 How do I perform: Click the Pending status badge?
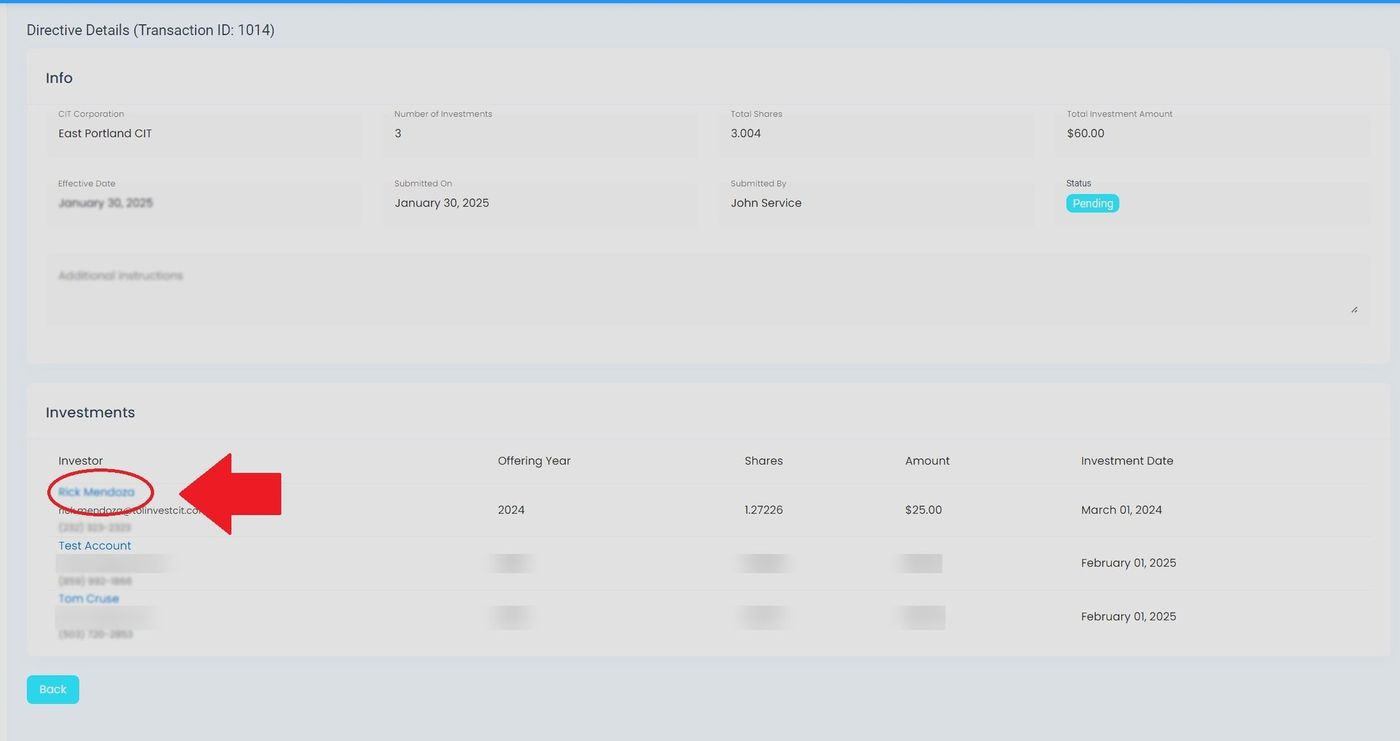pyautogui.click(x=1092, y=203)
